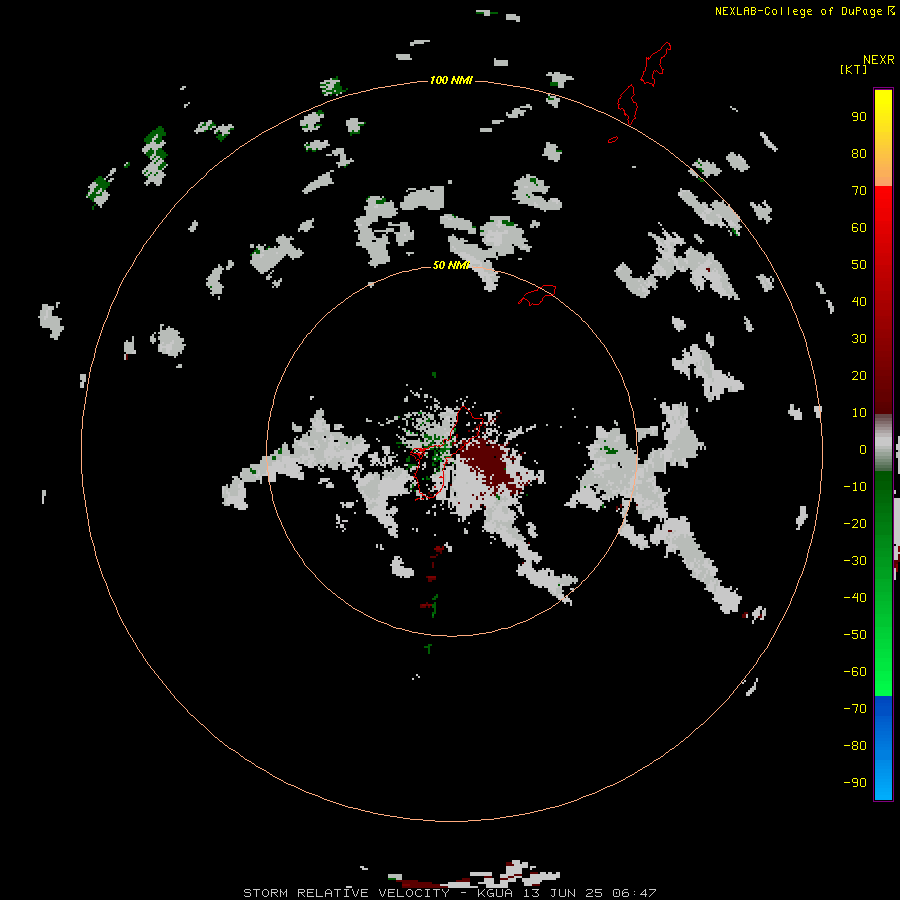Click the 70 value on the velocity scale
Image resolution: width=900 pixels, height=900 pixels.
click(x=859, y=191)
